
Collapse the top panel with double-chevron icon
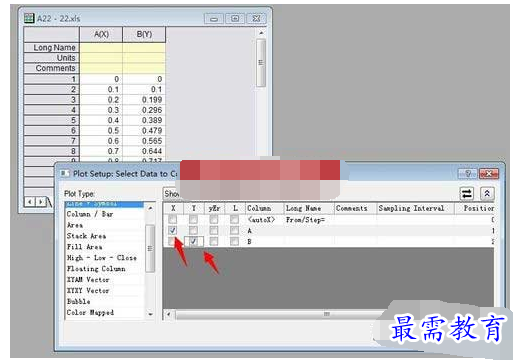[x=487, y=193]
